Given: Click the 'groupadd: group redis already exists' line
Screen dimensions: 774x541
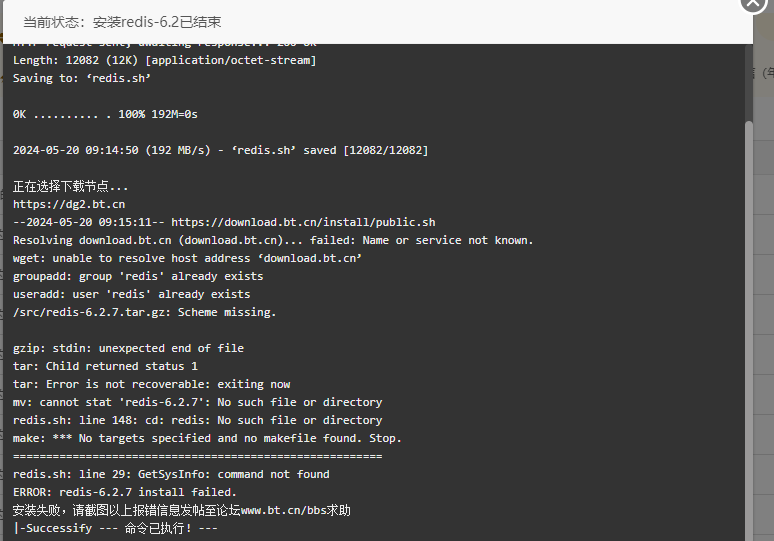Looking at the screenshot, I should 138,276.
